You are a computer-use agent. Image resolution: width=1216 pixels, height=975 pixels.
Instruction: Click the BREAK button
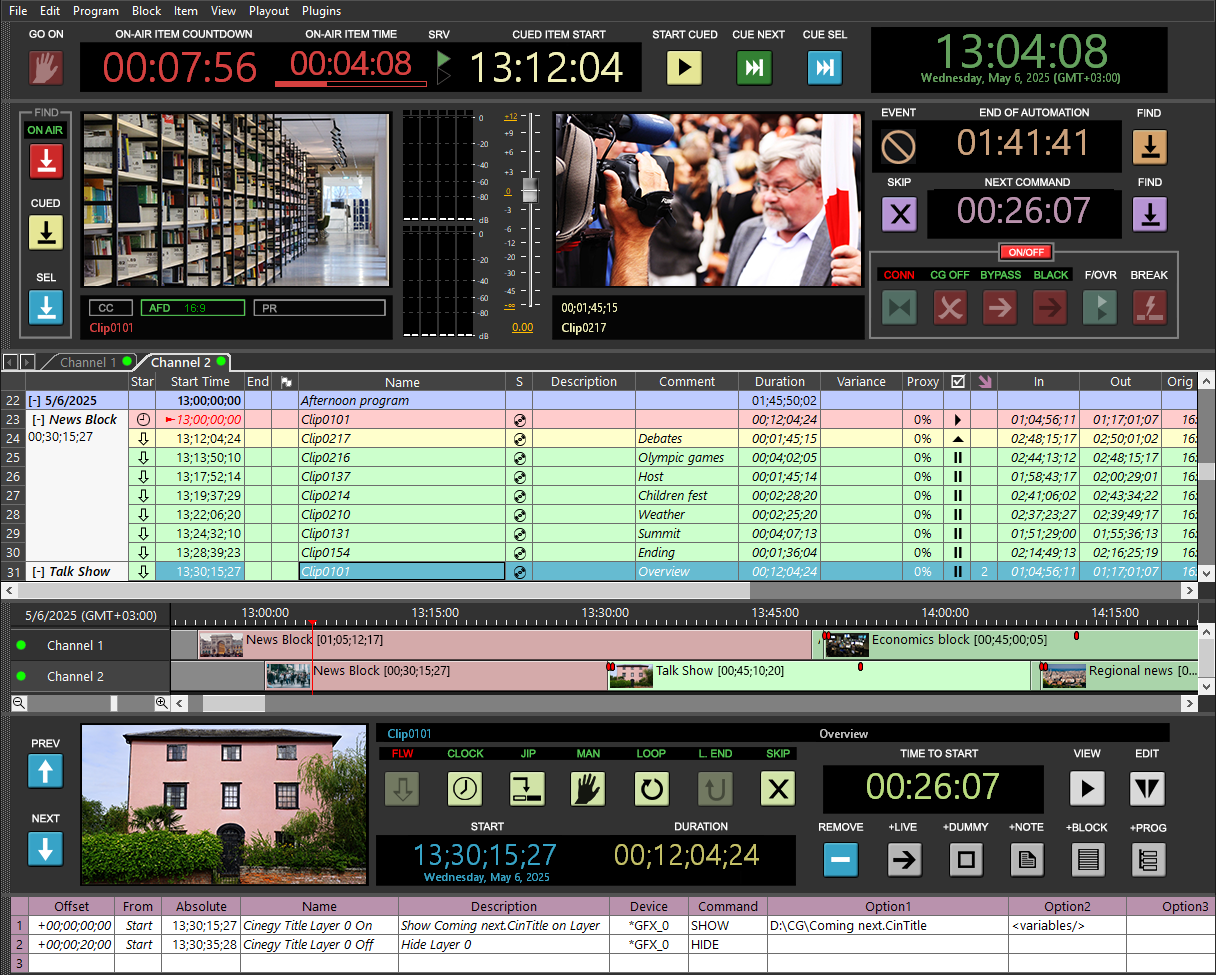[1148, 307]
